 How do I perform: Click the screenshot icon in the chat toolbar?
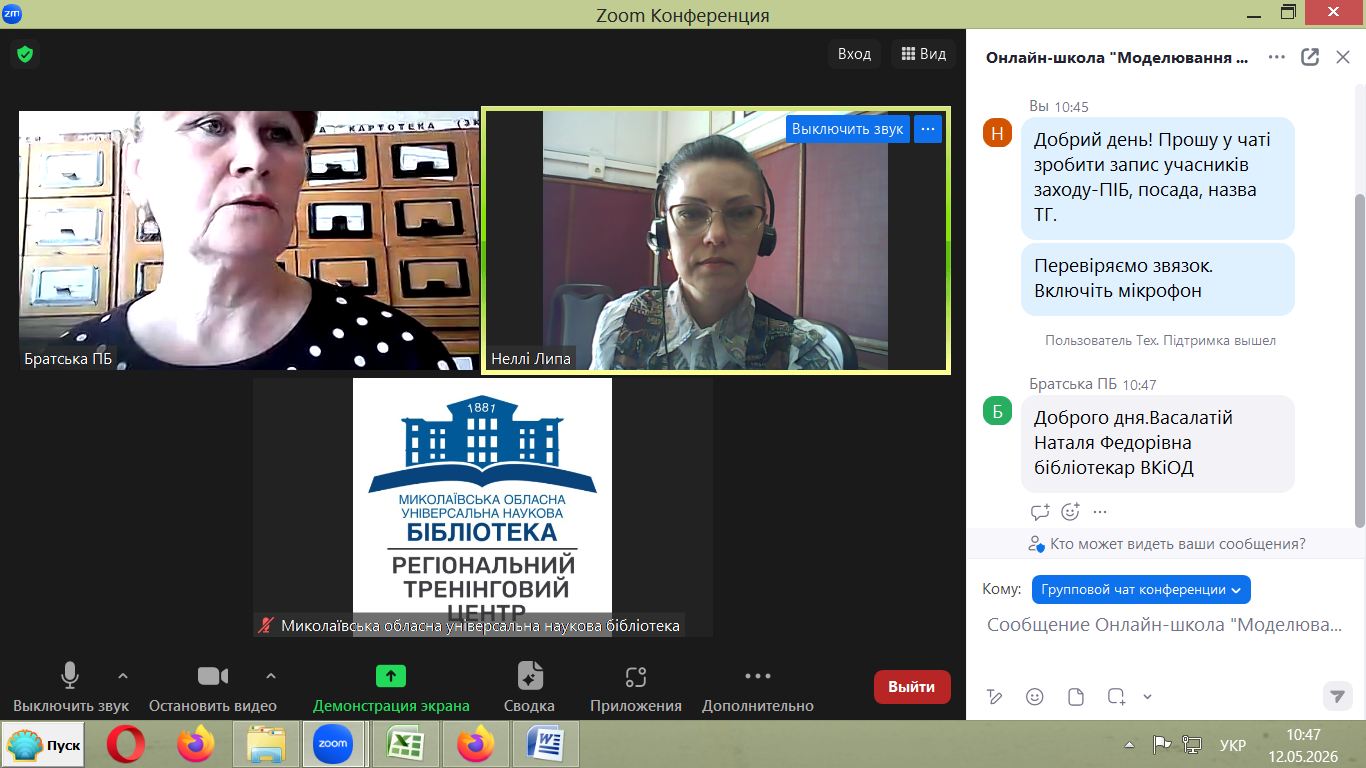[x=1117, y=696]
